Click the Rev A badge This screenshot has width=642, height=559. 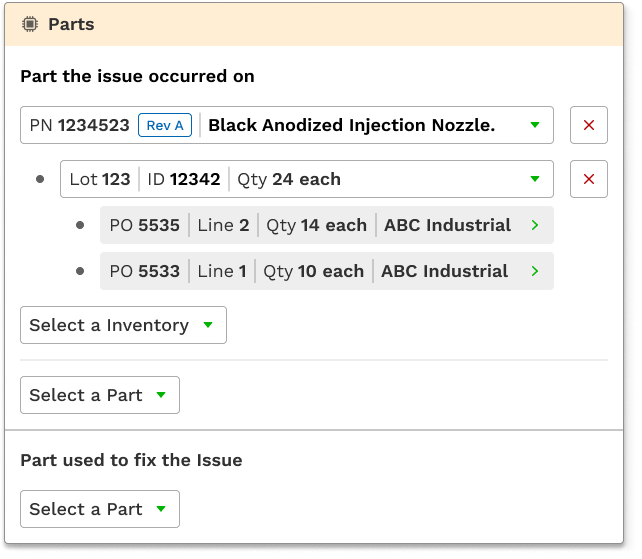click(x=165, y=125)
